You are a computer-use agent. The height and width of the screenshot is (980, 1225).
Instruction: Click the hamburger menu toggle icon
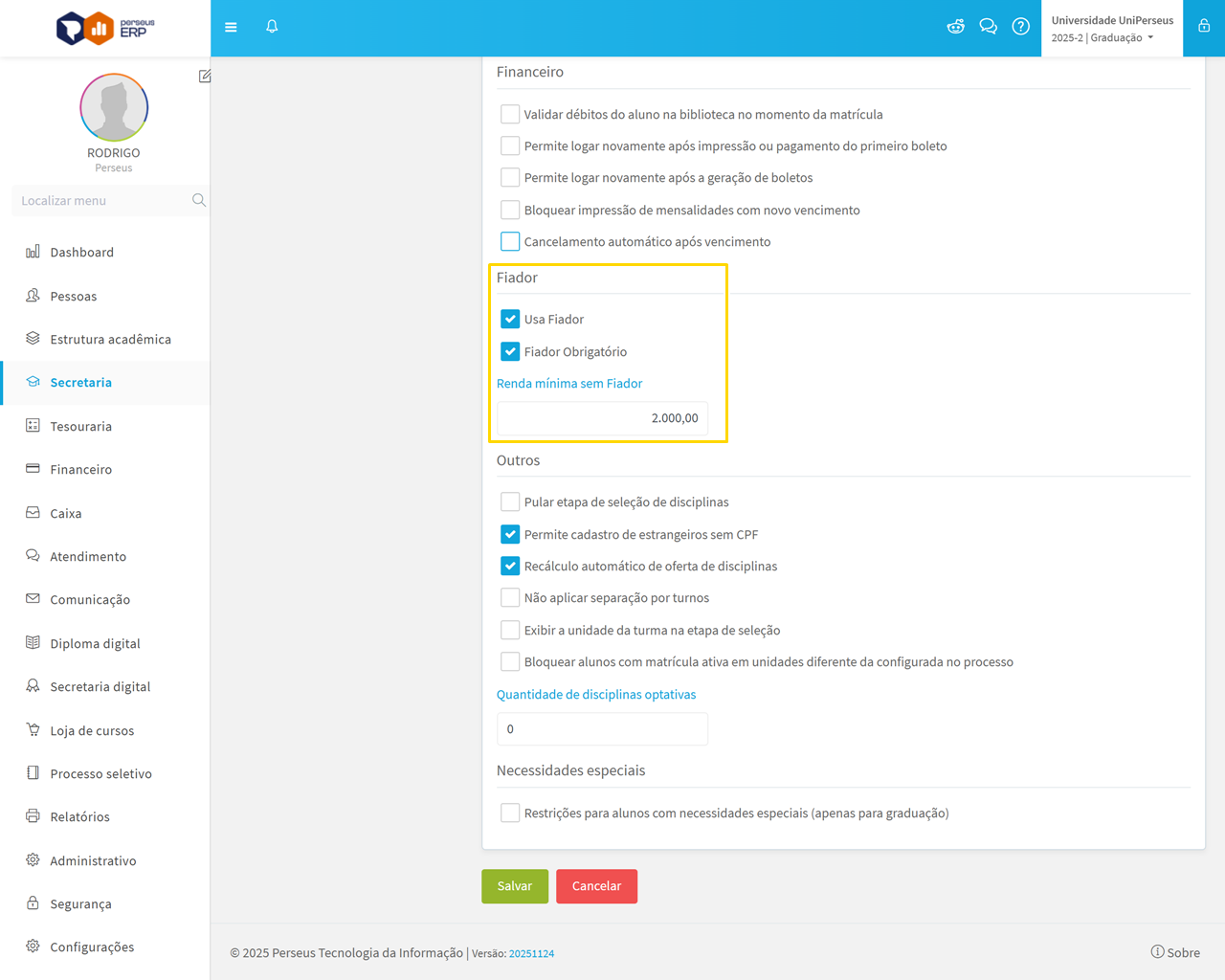tap(231, 27)
